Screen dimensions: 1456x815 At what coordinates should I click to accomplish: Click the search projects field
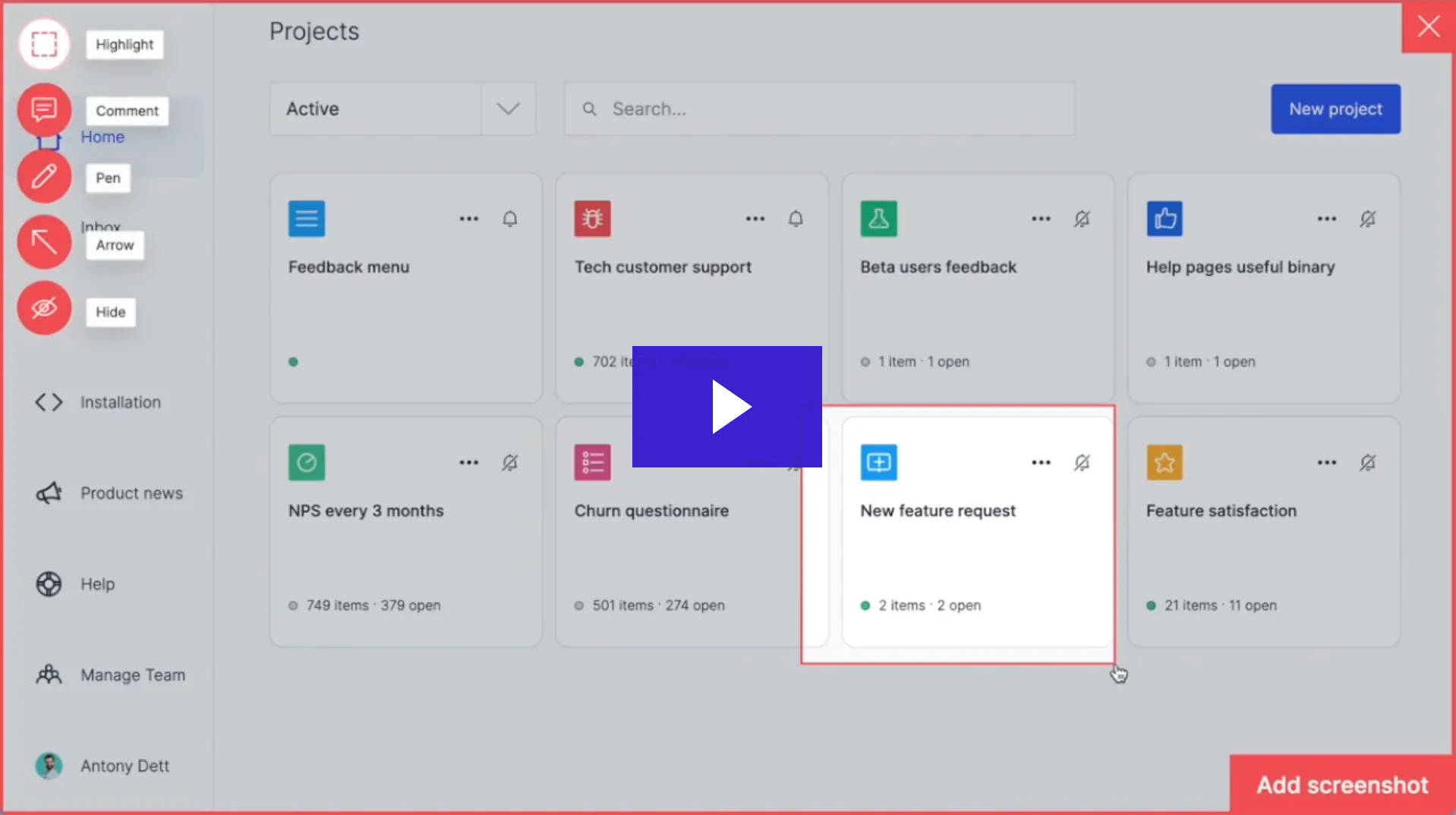click(x=818, y=109)
